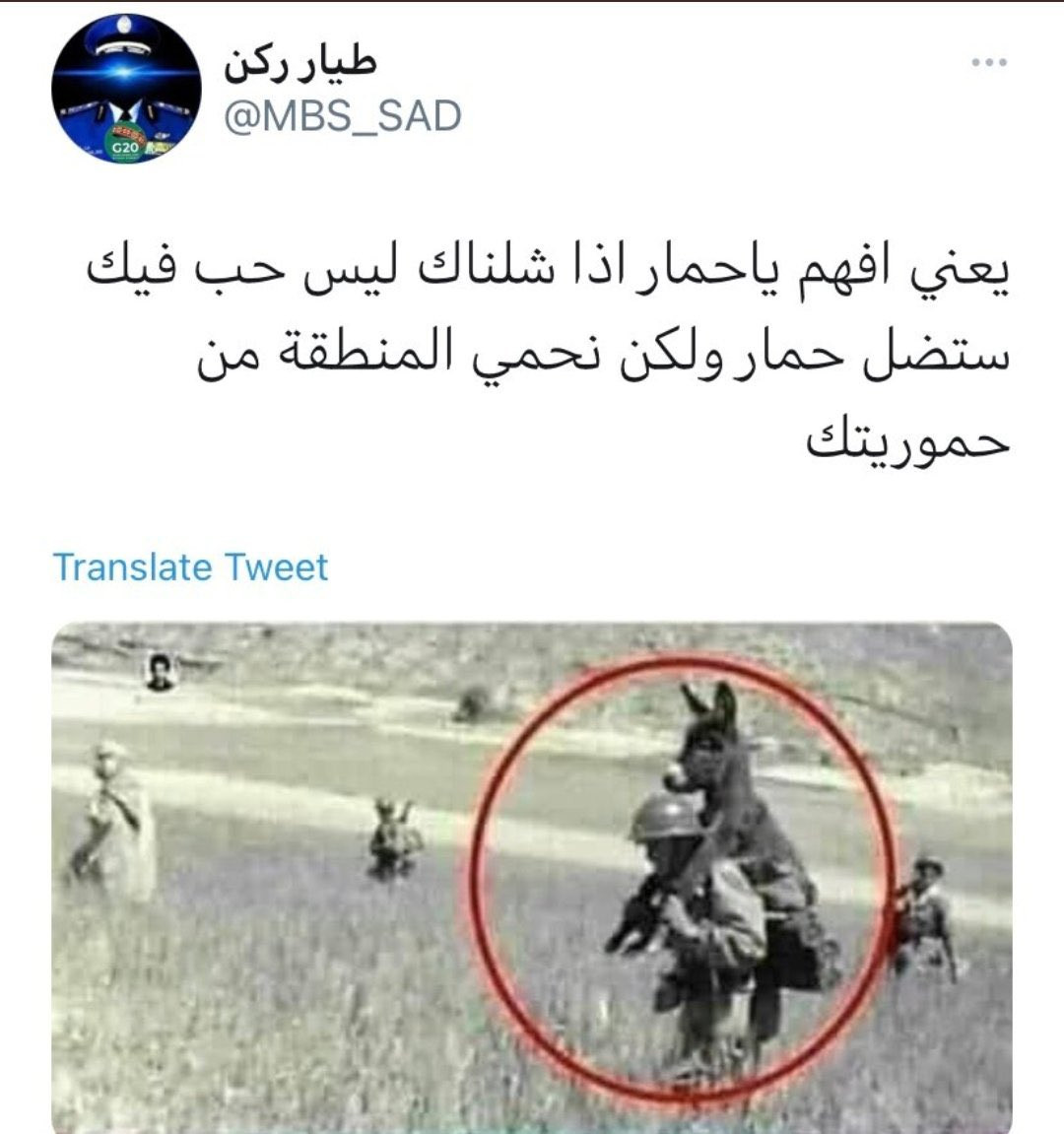Click the distant soldier in the field
Screen dimensions: 1064x1134
[x=393, y=839]
